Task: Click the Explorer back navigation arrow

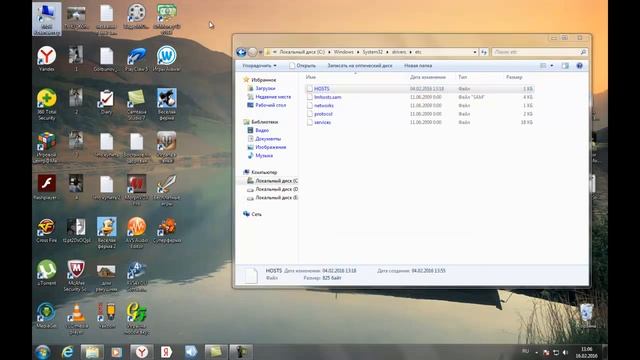Action: point(241,52)
